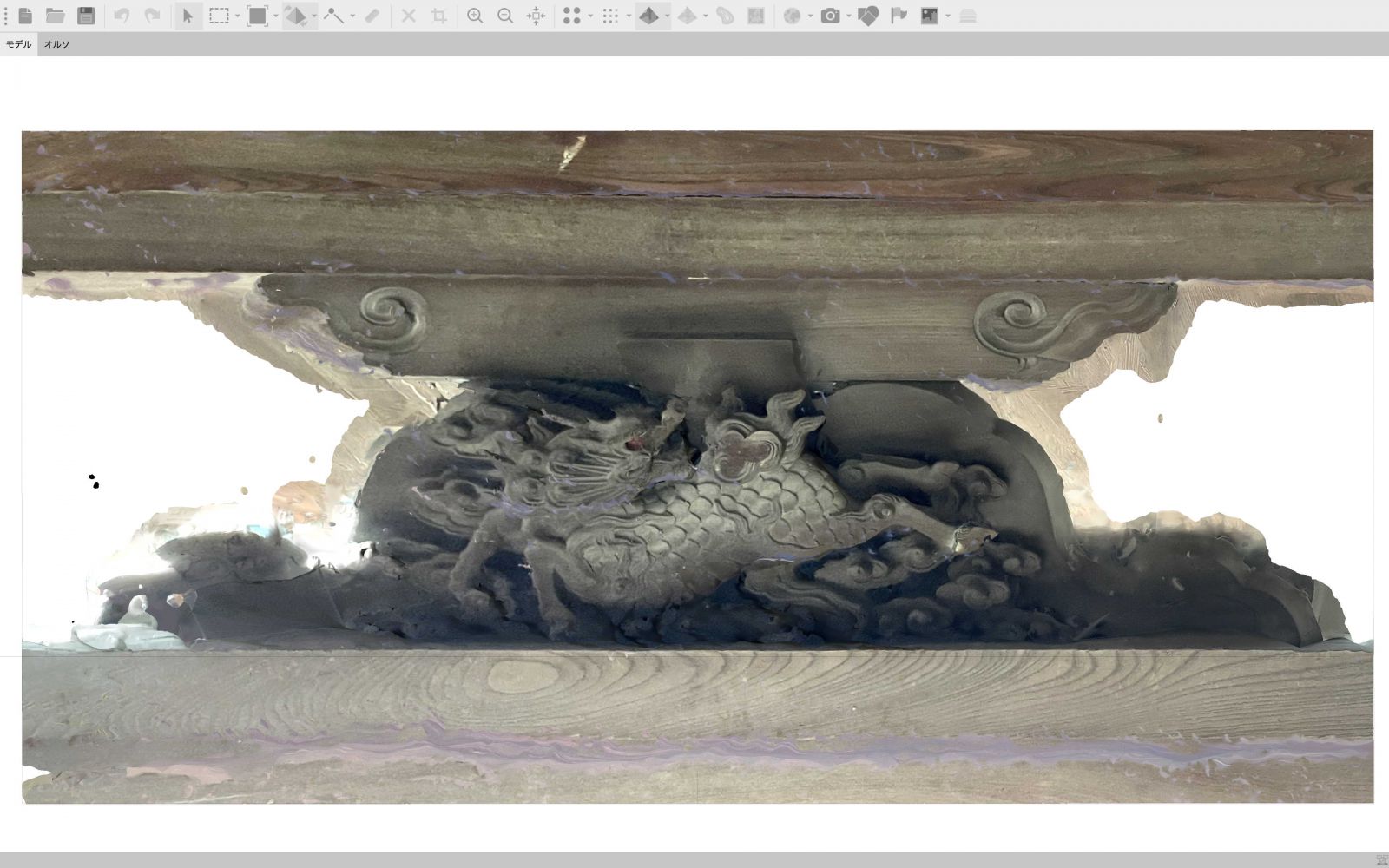The height and width of the screenshot is (868, 1389).
Task: Select the Rectangle selection tool
Action: [x=219, y=16]
